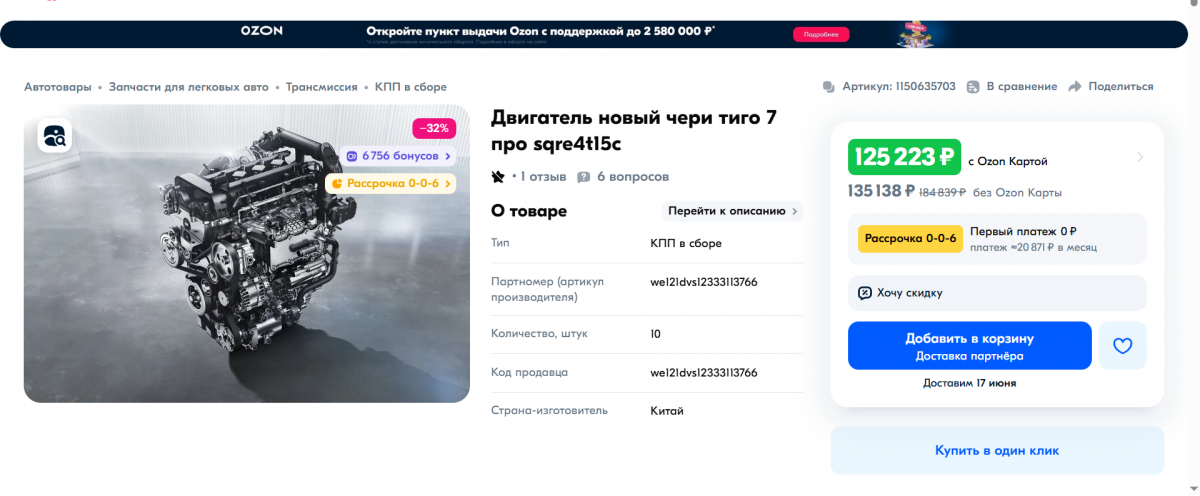Open the OZON logo in the top banner
Viewport: 1200px width, 496px height.
(262, 31)
